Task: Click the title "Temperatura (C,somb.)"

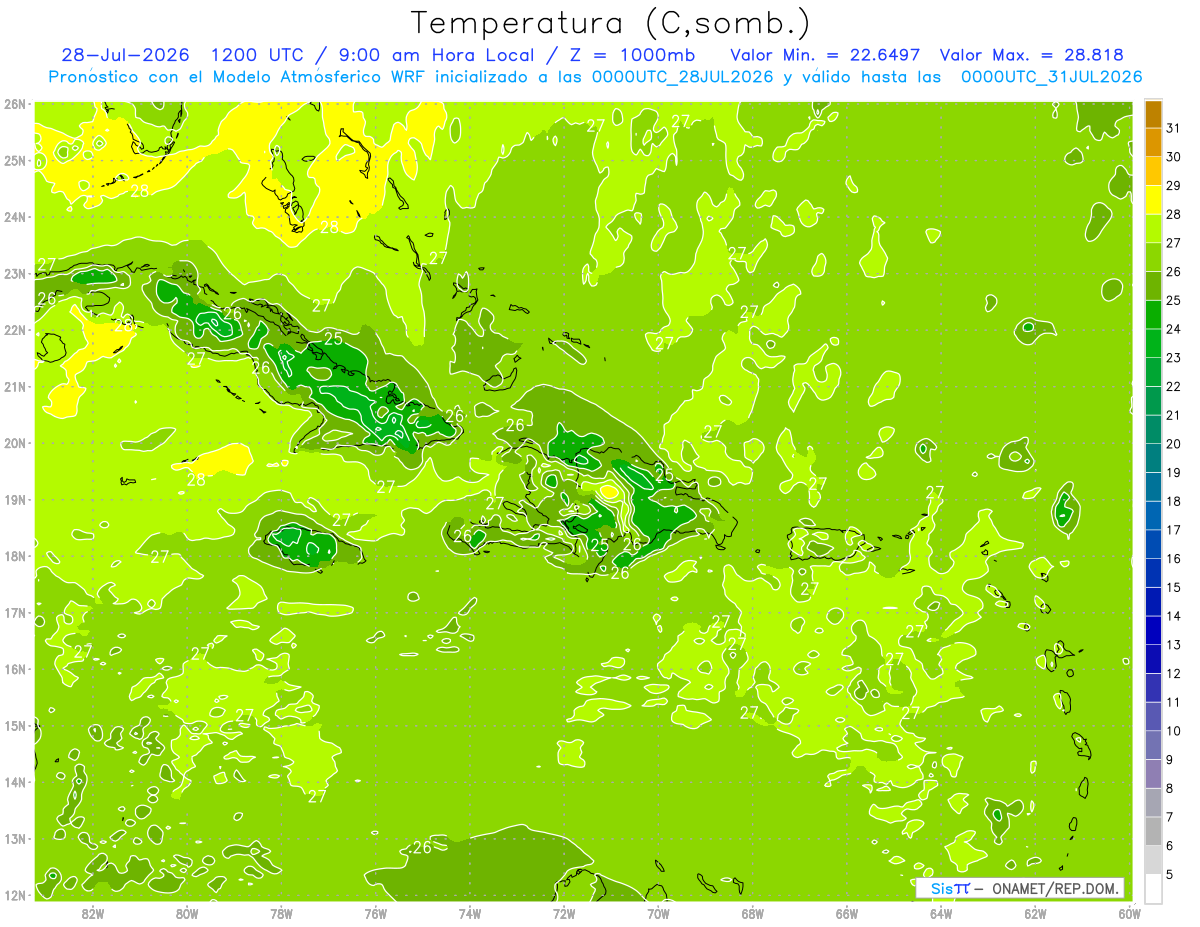Action: (x=611, y=23)
